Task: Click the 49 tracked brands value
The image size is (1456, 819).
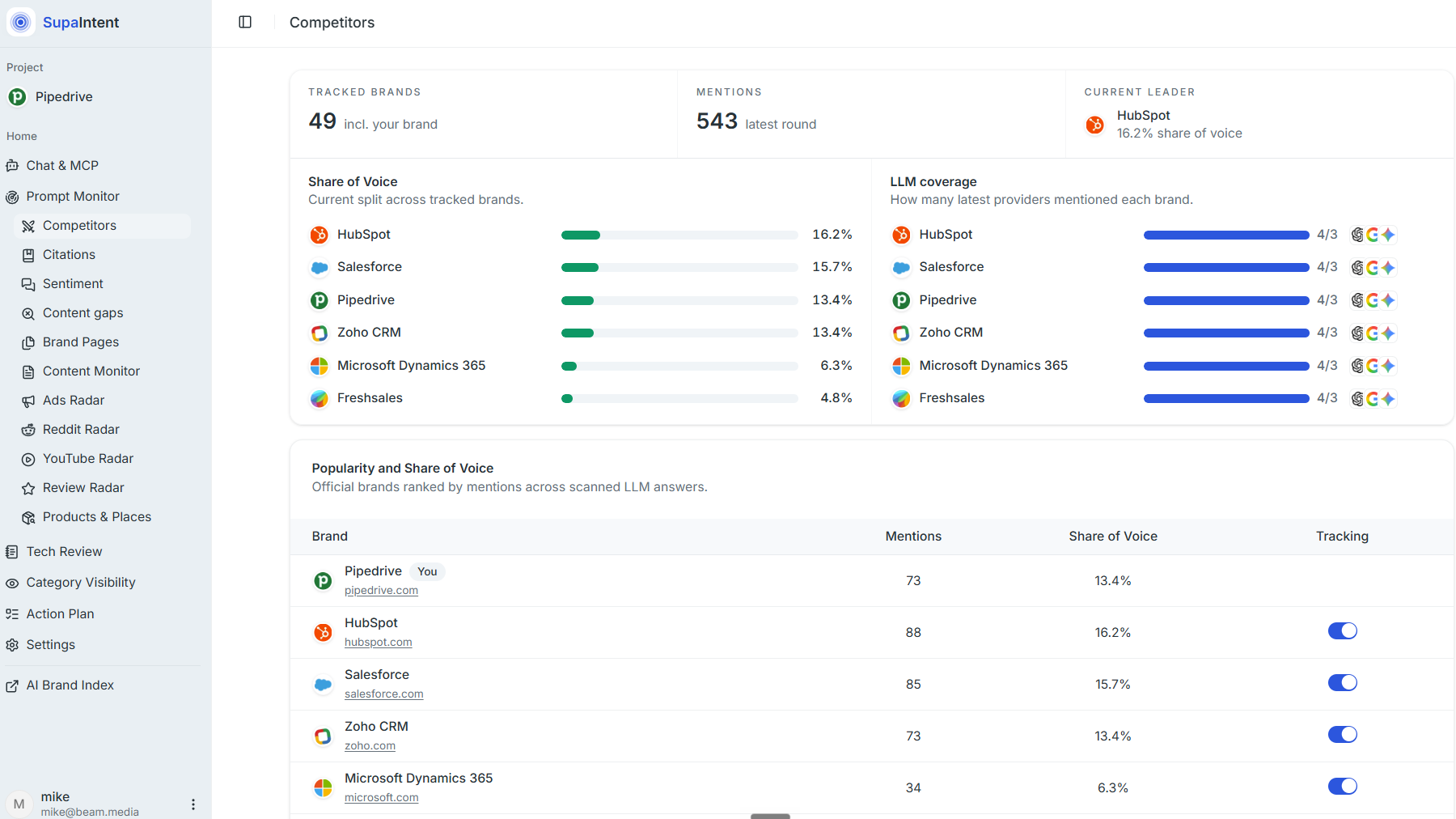Action: [x=322, y=121]
